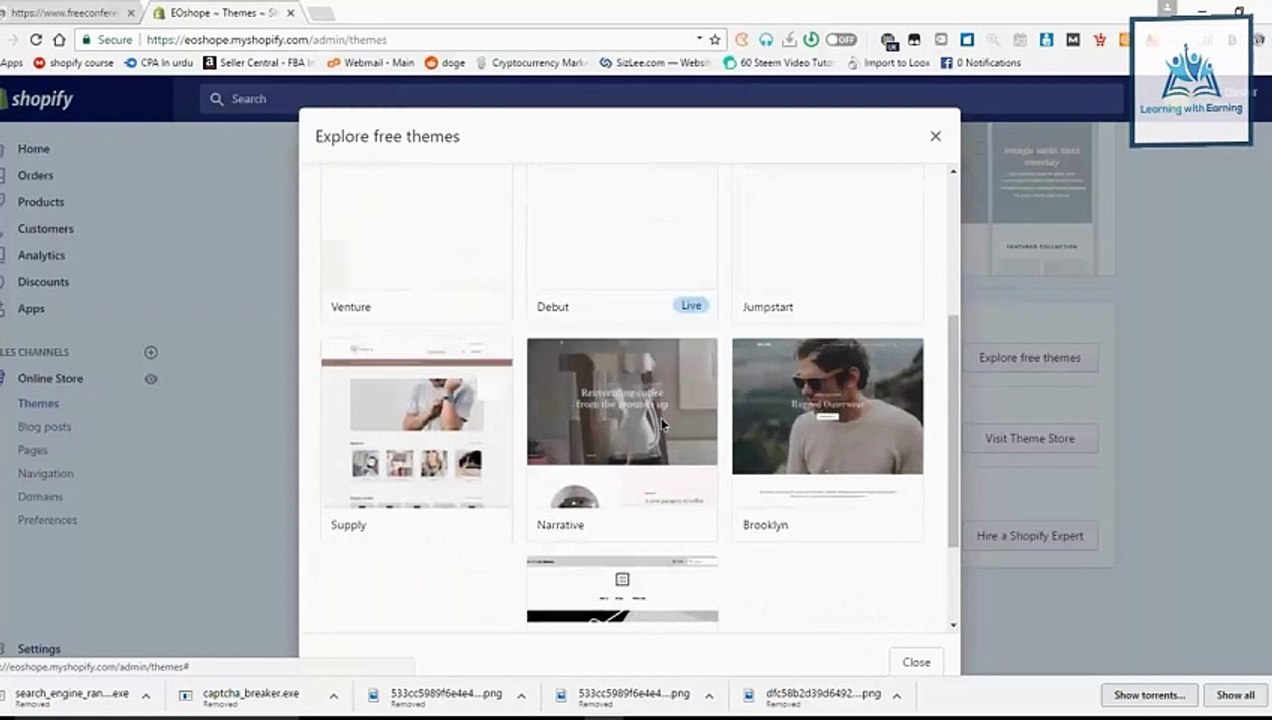Click the Shopify search field
The image size is (1272, 720).
[660, 99]
